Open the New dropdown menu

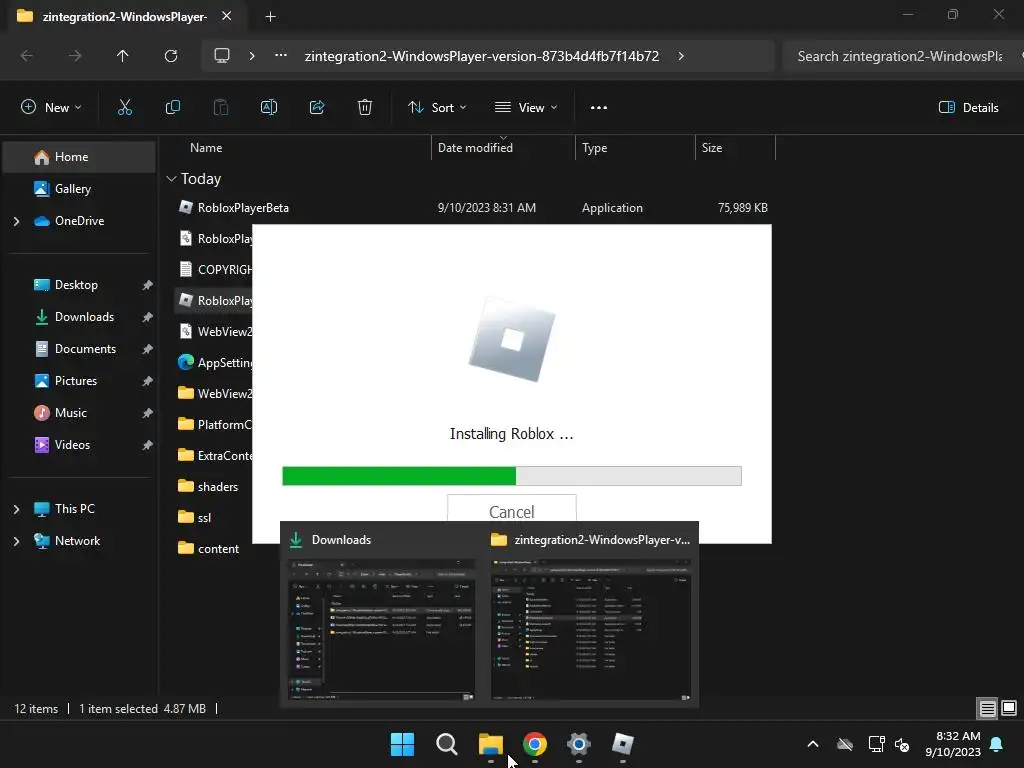click(52, 108)
